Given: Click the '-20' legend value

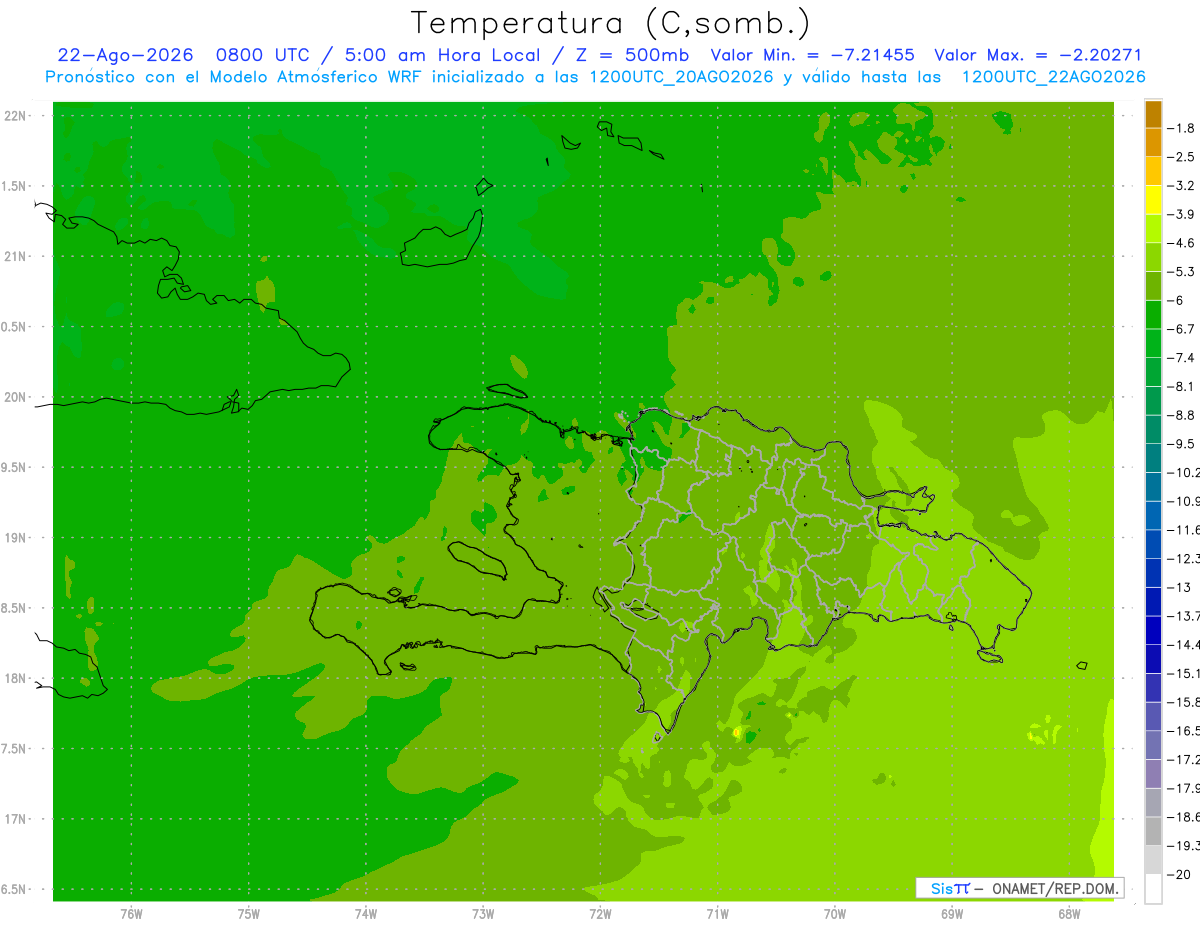Looking at the screenshot, I should coord(1178,875).
